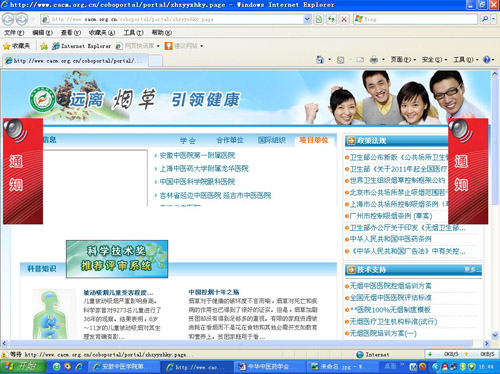Expand the address bar history dropdown

[x=307, y=19]
